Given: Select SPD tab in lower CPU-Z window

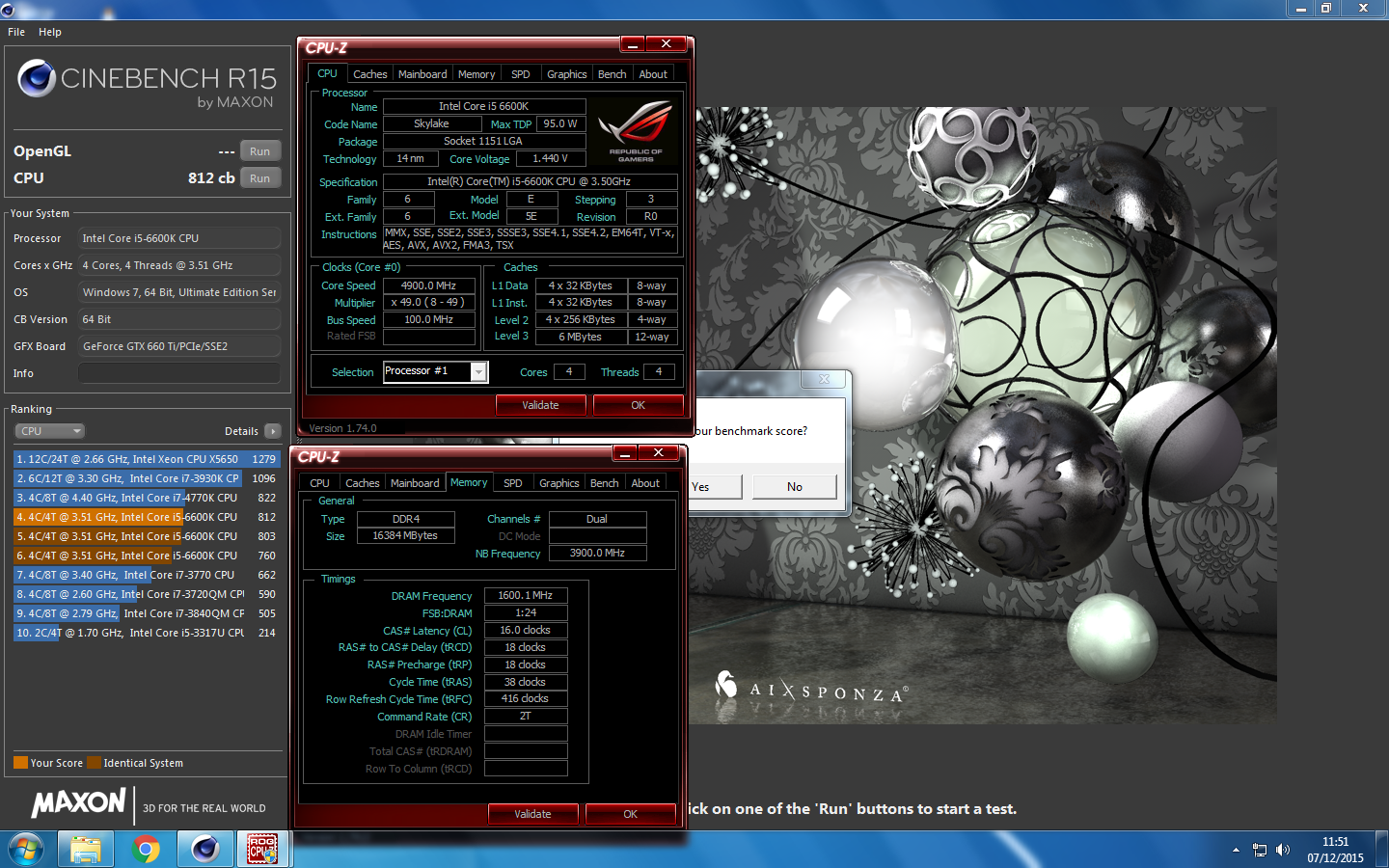Looking at the screenshot, I should (513, 483).
